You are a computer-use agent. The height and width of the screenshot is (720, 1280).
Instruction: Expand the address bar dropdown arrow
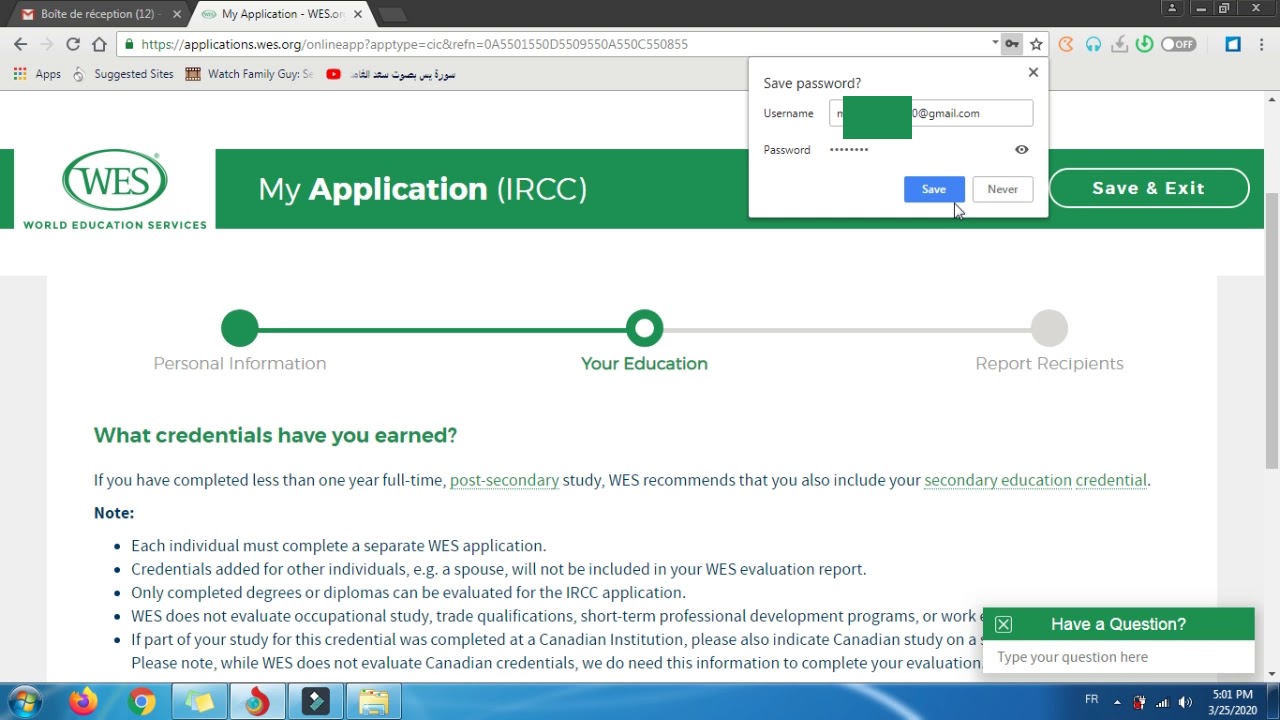(x=995, y=43)
